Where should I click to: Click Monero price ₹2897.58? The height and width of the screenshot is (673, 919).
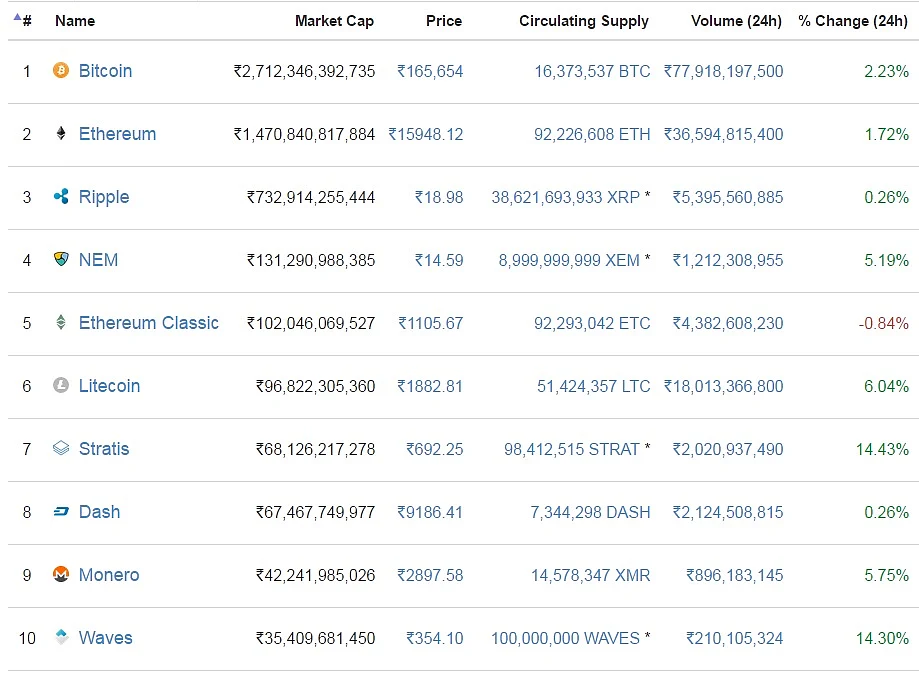[430, 575]
